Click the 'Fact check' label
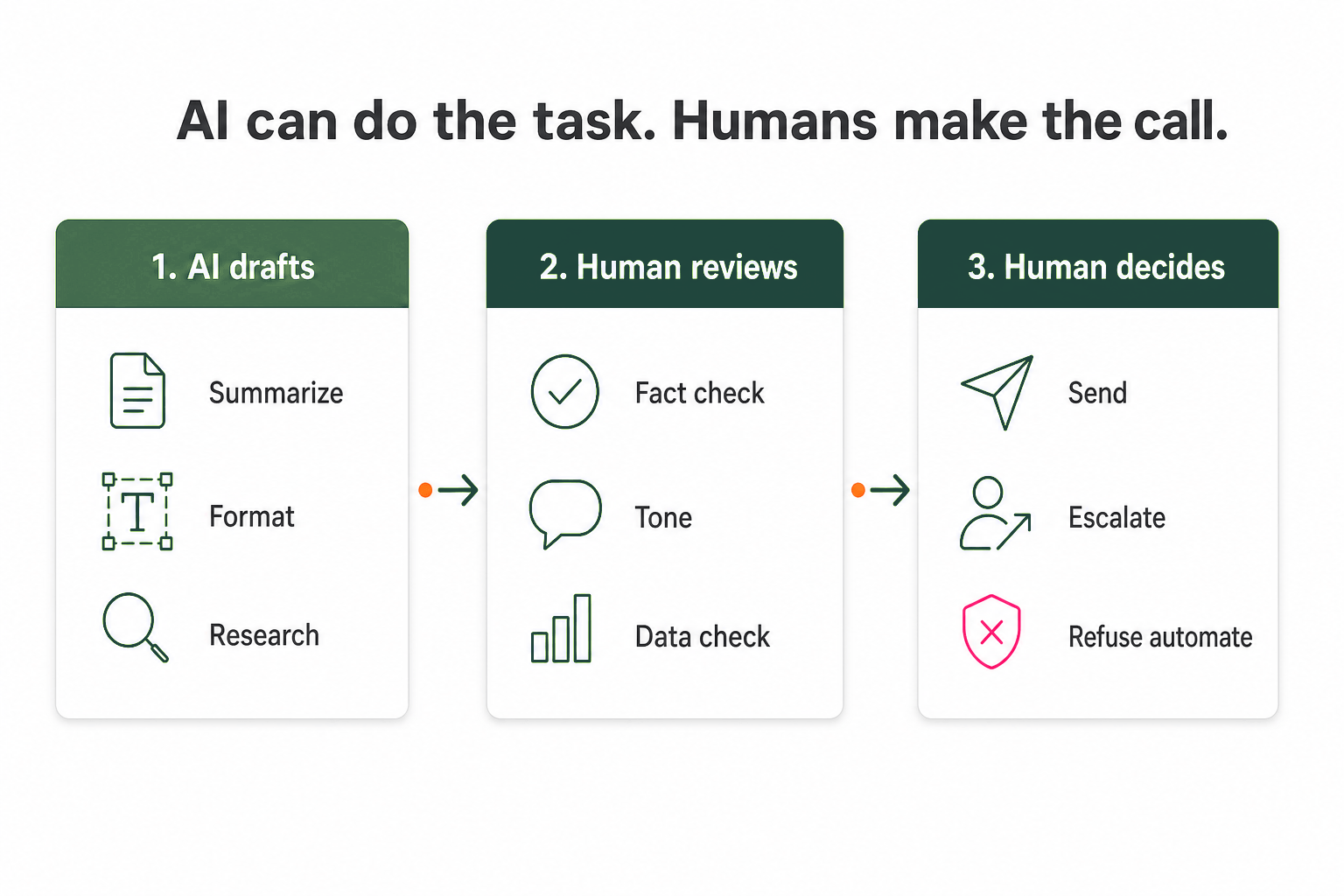Image resolution: width=1344 pixels, height=896 pixels. click(700, 393)
